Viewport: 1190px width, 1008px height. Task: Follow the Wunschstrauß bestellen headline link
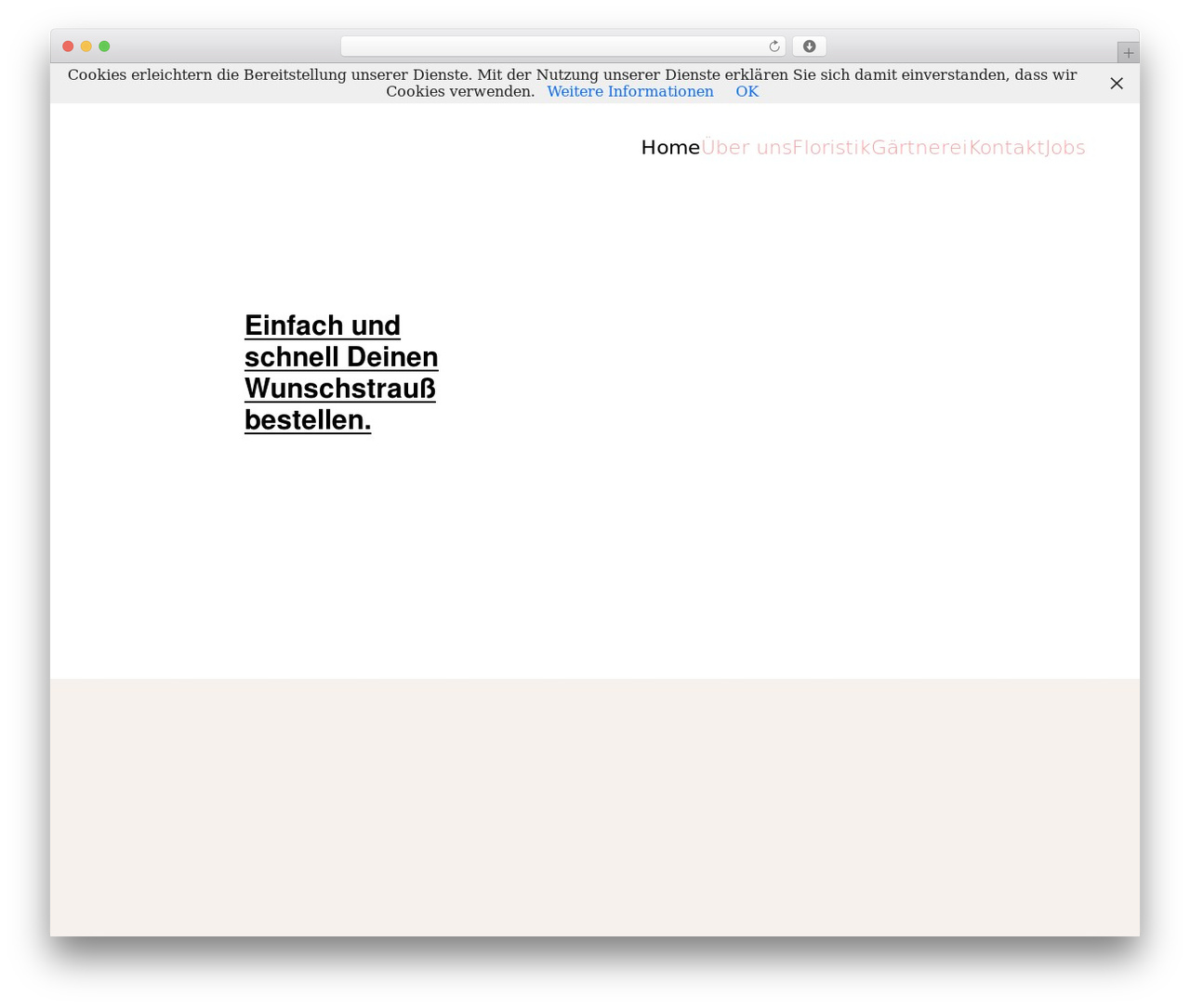[x=341, y=373]
